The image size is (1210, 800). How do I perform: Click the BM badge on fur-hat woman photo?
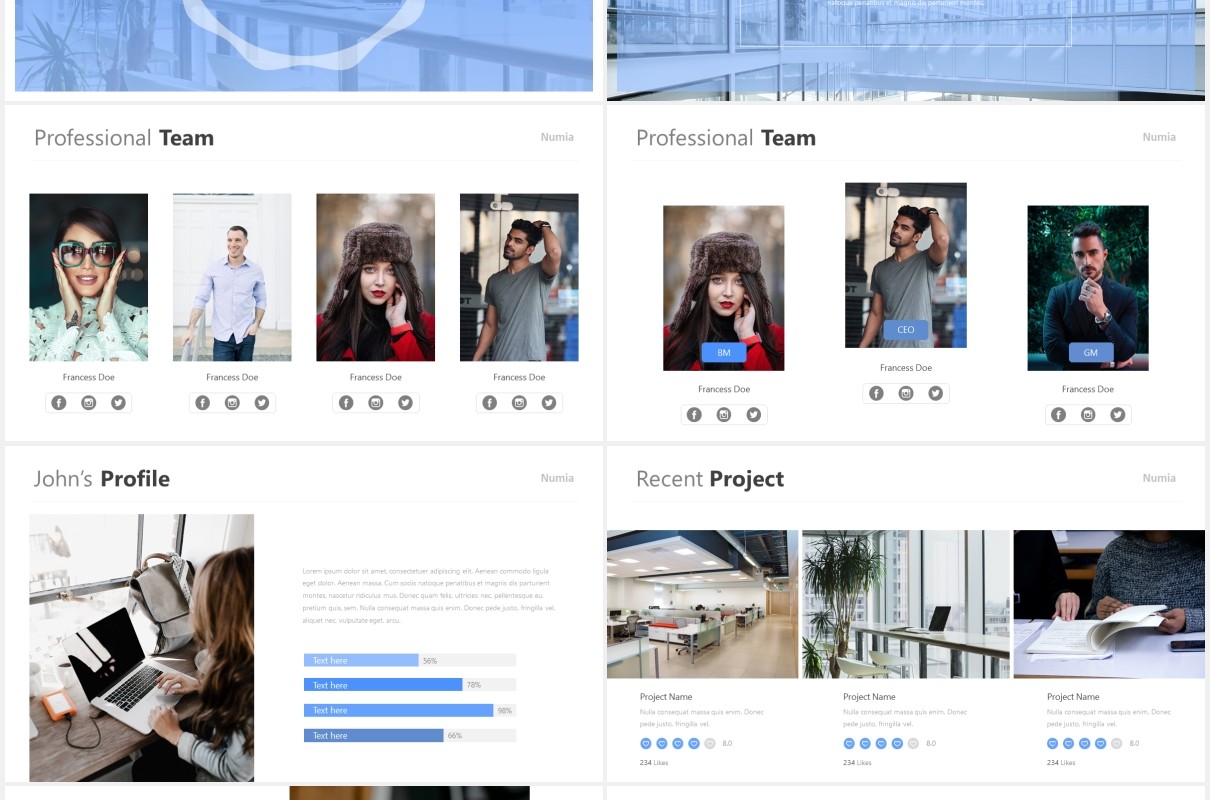724,353
